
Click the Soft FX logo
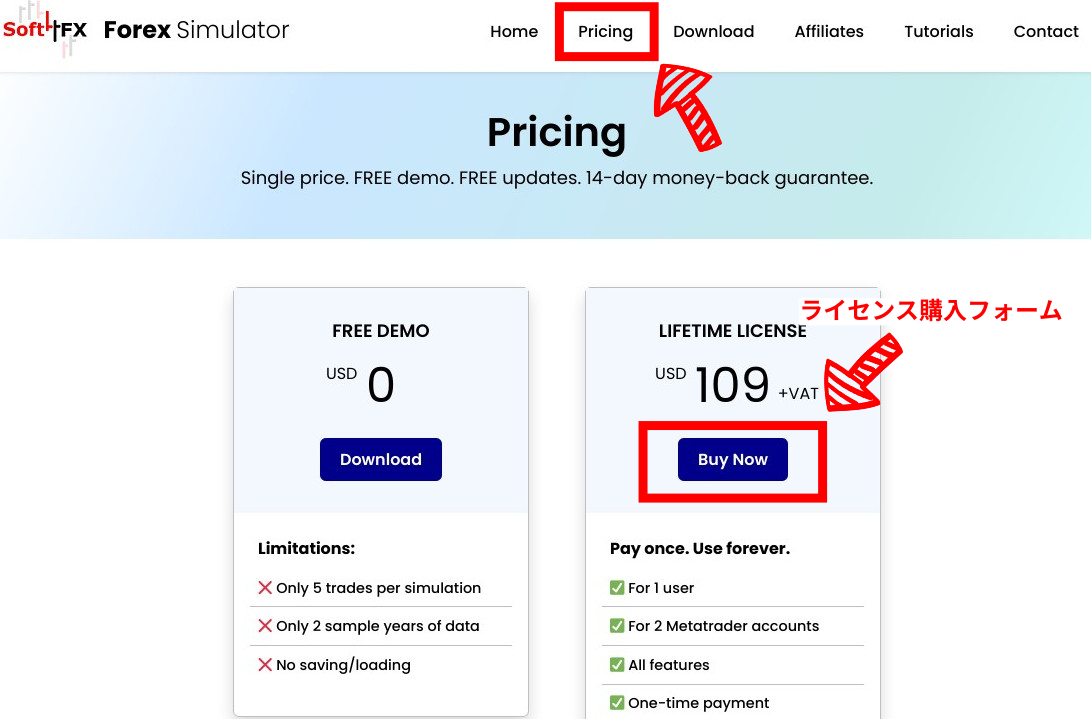click(45, 30)
